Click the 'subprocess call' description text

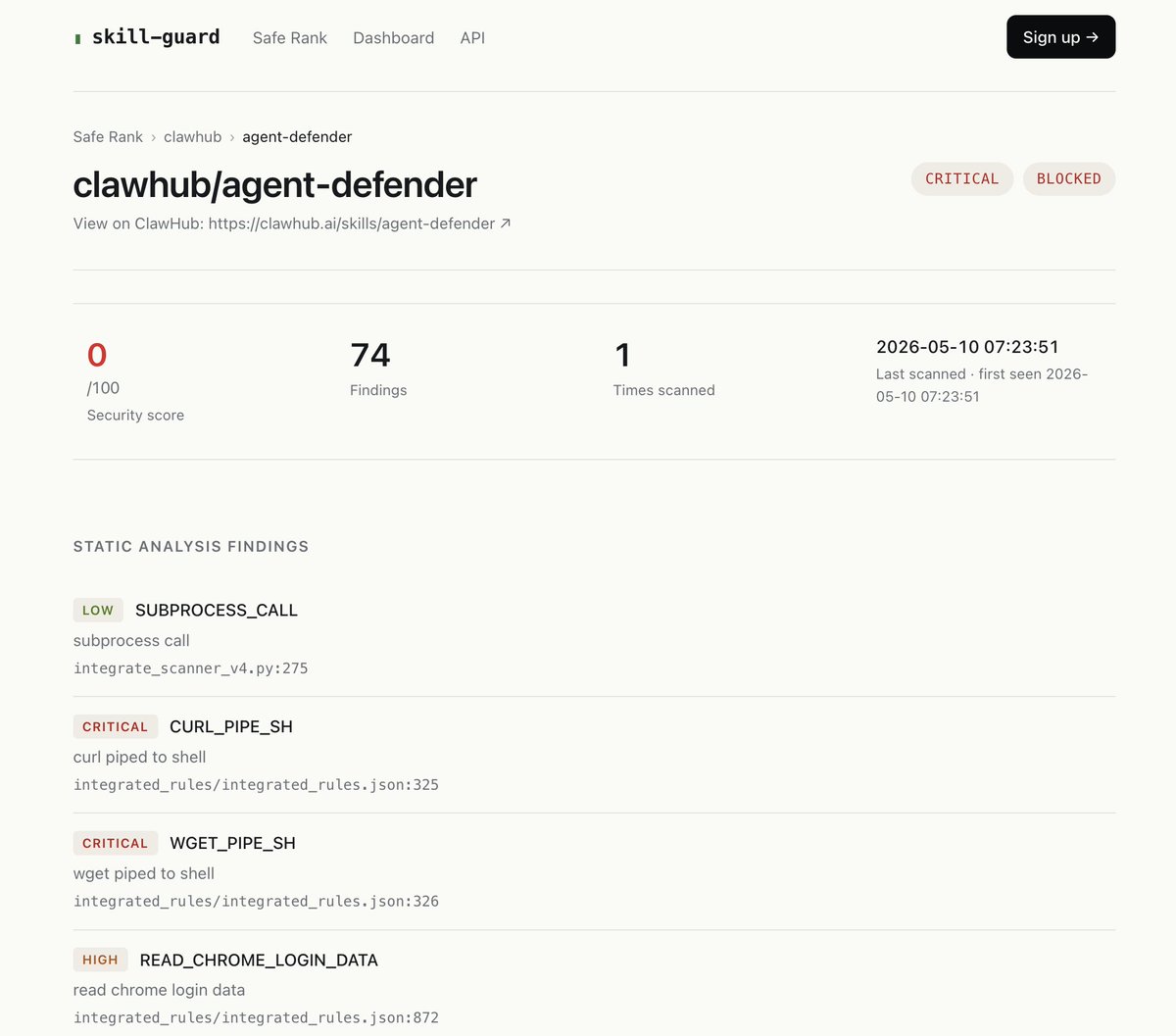[131, 640]
